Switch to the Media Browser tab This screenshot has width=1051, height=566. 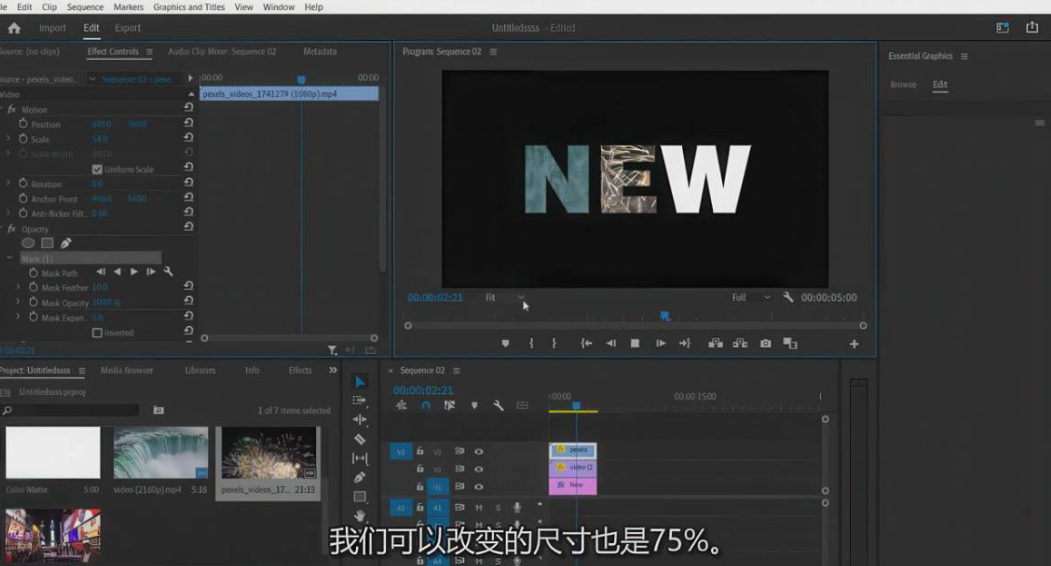pos(127,370)
